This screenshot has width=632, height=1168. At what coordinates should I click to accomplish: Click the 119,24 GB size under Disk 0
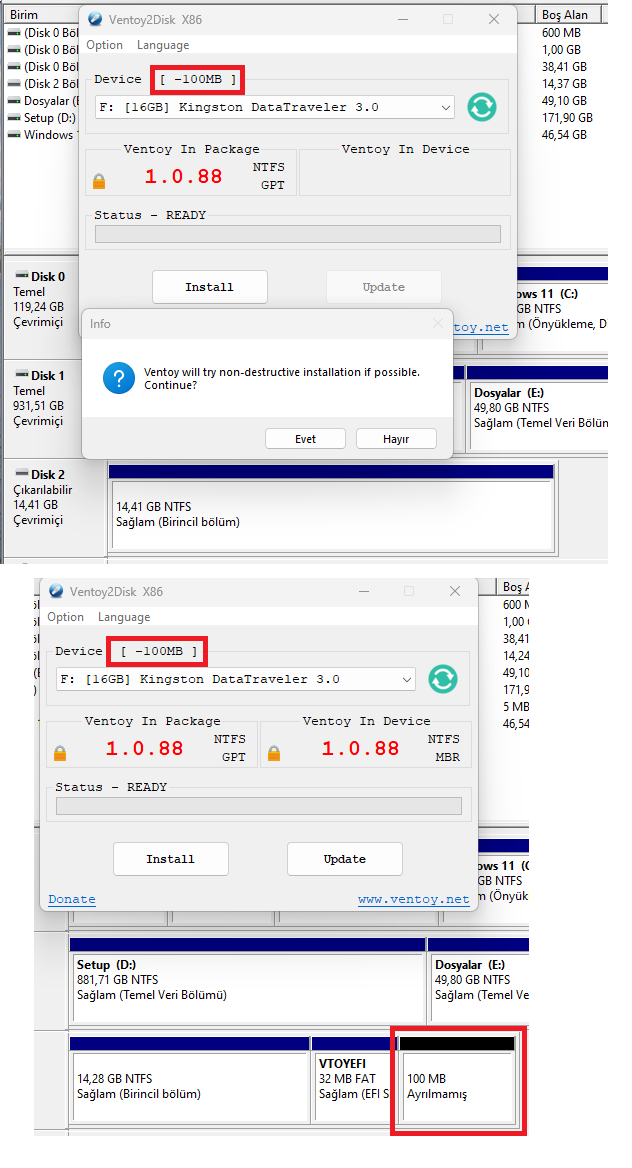click(x=39, y=307)
